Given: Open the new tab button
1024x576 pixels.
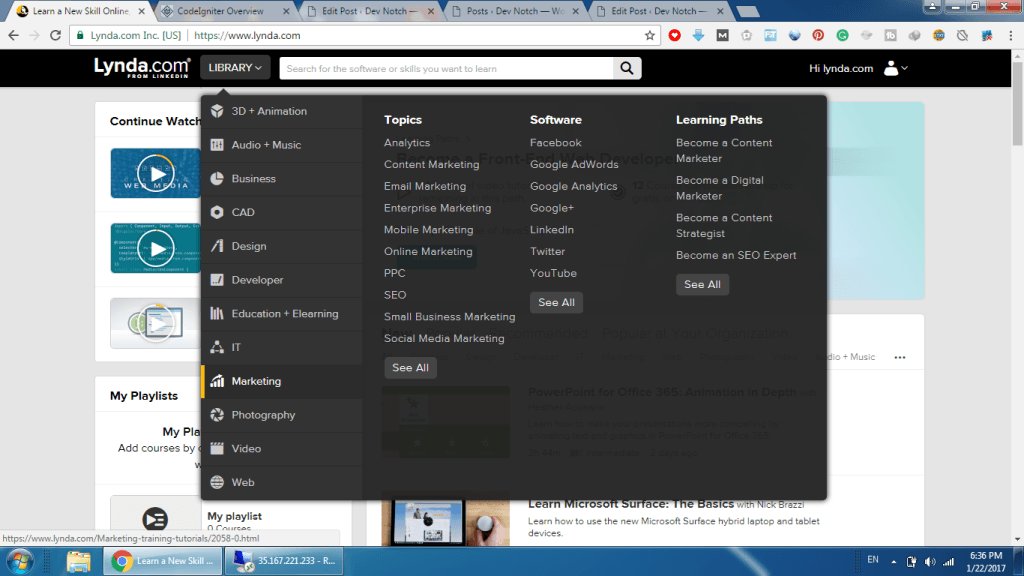Looking at the screenshot, I should point(748,11).
